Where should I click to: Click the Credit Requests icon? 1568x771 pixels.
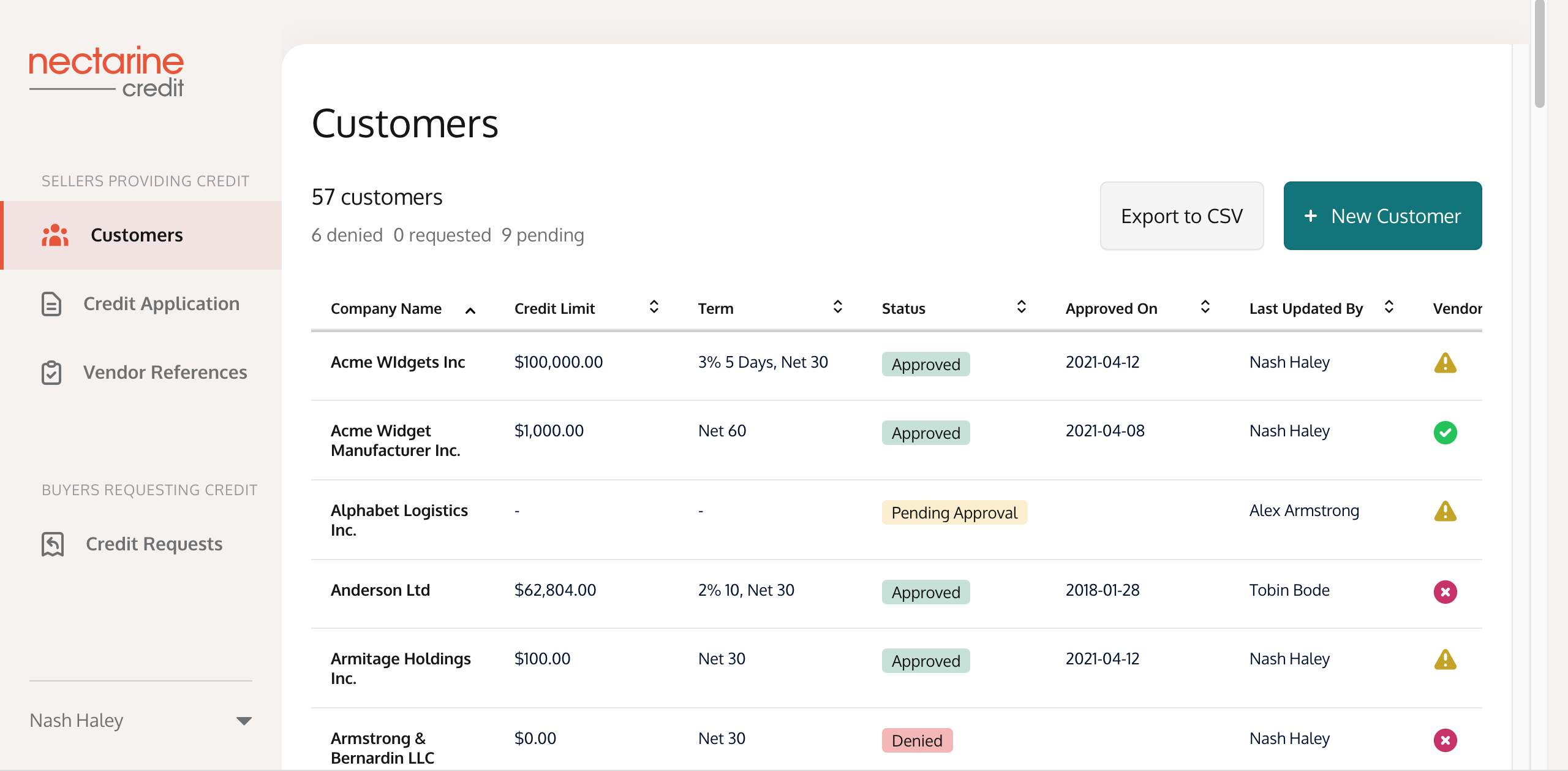pos(53,544)
